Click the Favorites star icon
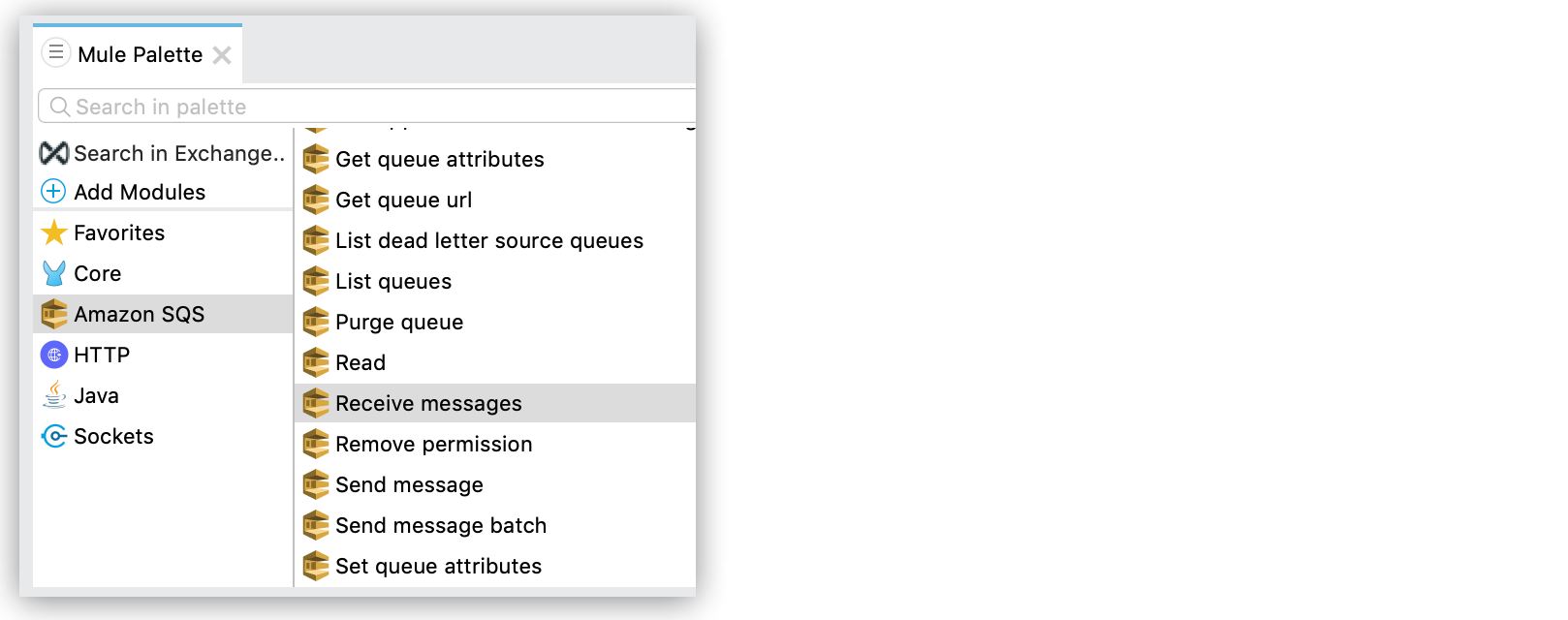1568x620 pixels. tap(54, 232)
